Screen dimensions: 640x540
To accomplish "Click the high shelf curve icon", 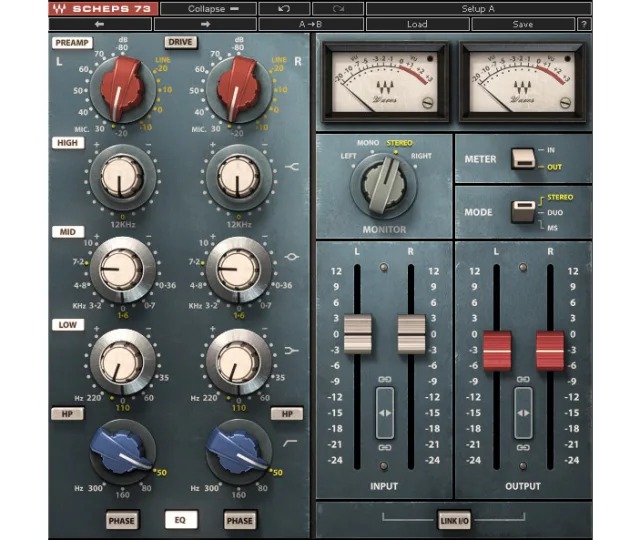I will (x=292, y=167).
